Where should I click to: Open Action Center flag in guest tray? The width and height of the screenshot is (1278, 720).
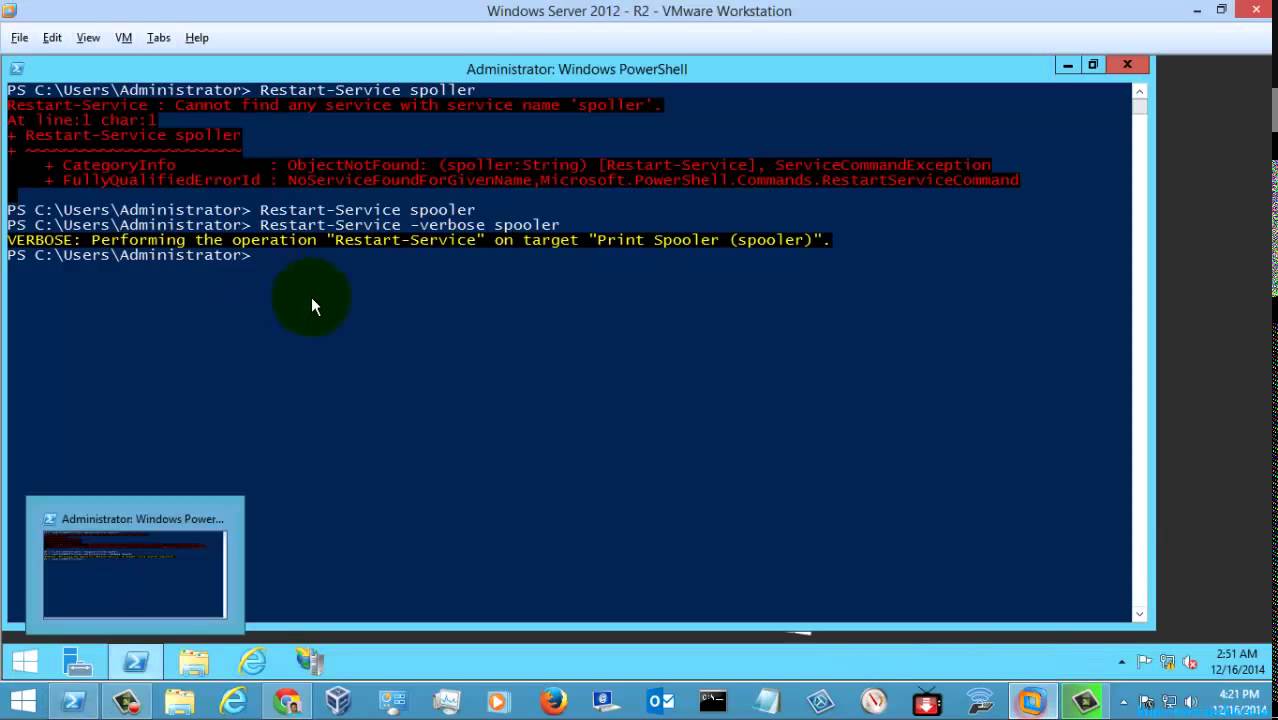1144,662
